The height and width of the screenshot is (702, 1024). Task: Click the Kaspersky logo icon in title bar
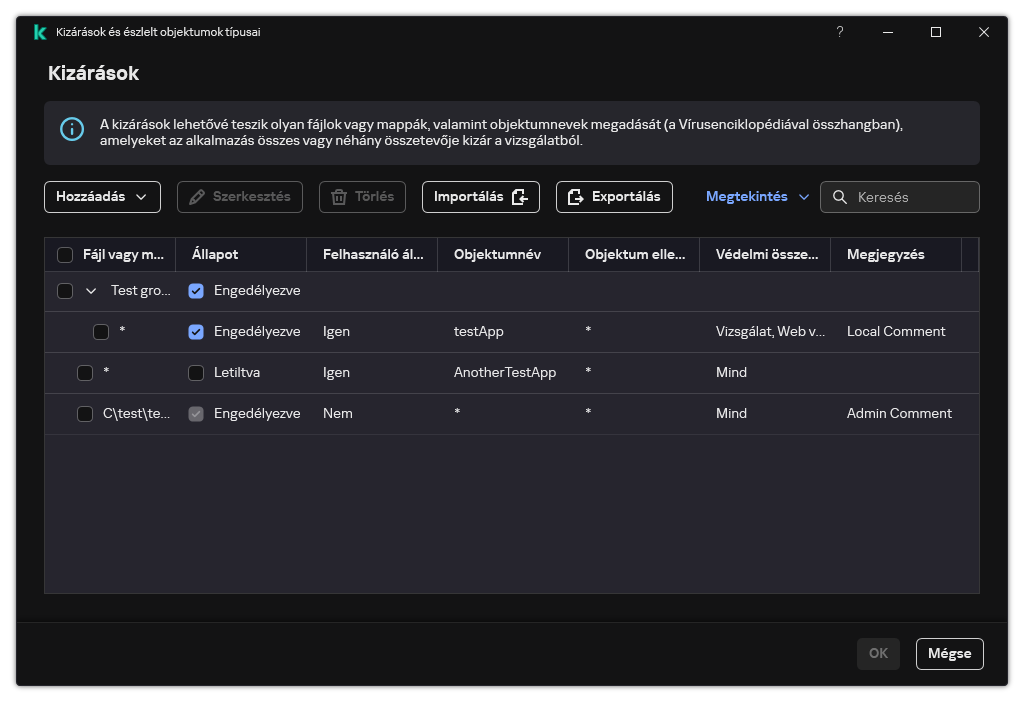point(40,32)
